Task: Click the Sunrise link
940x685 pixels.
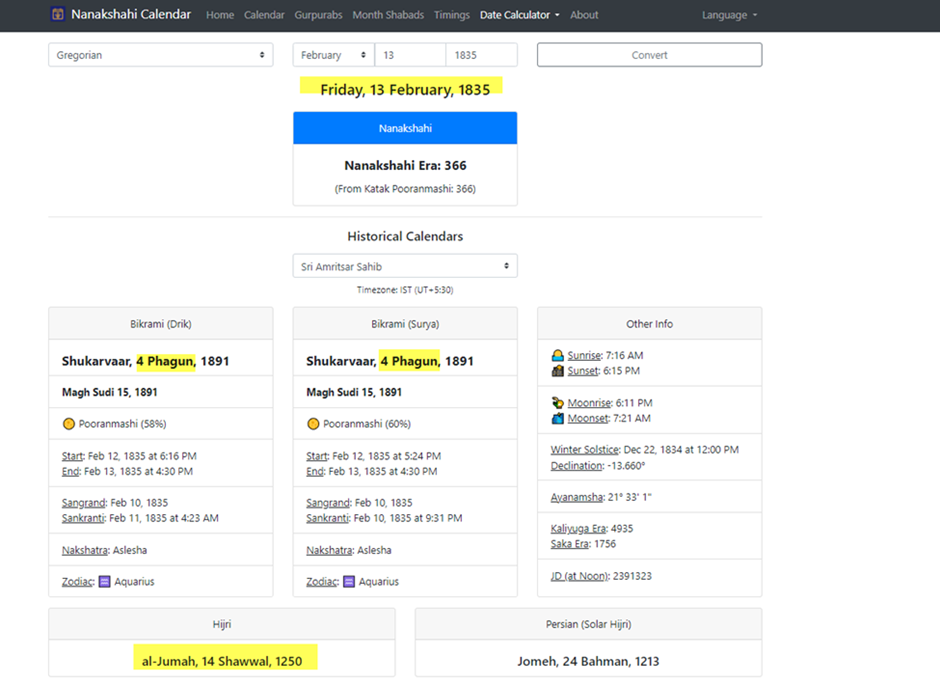Action: coord(584,355)
